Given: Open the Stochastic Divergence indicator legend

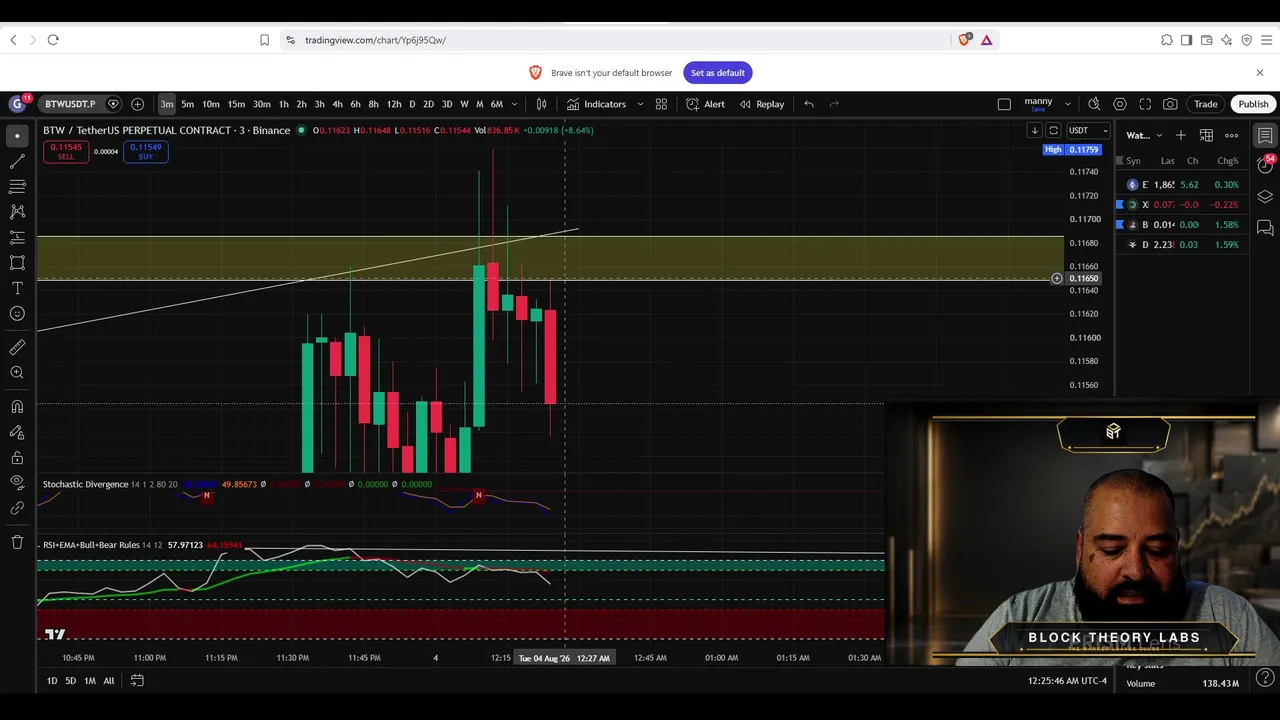Looking at the screenshot, I should click(x=85, y=485).
